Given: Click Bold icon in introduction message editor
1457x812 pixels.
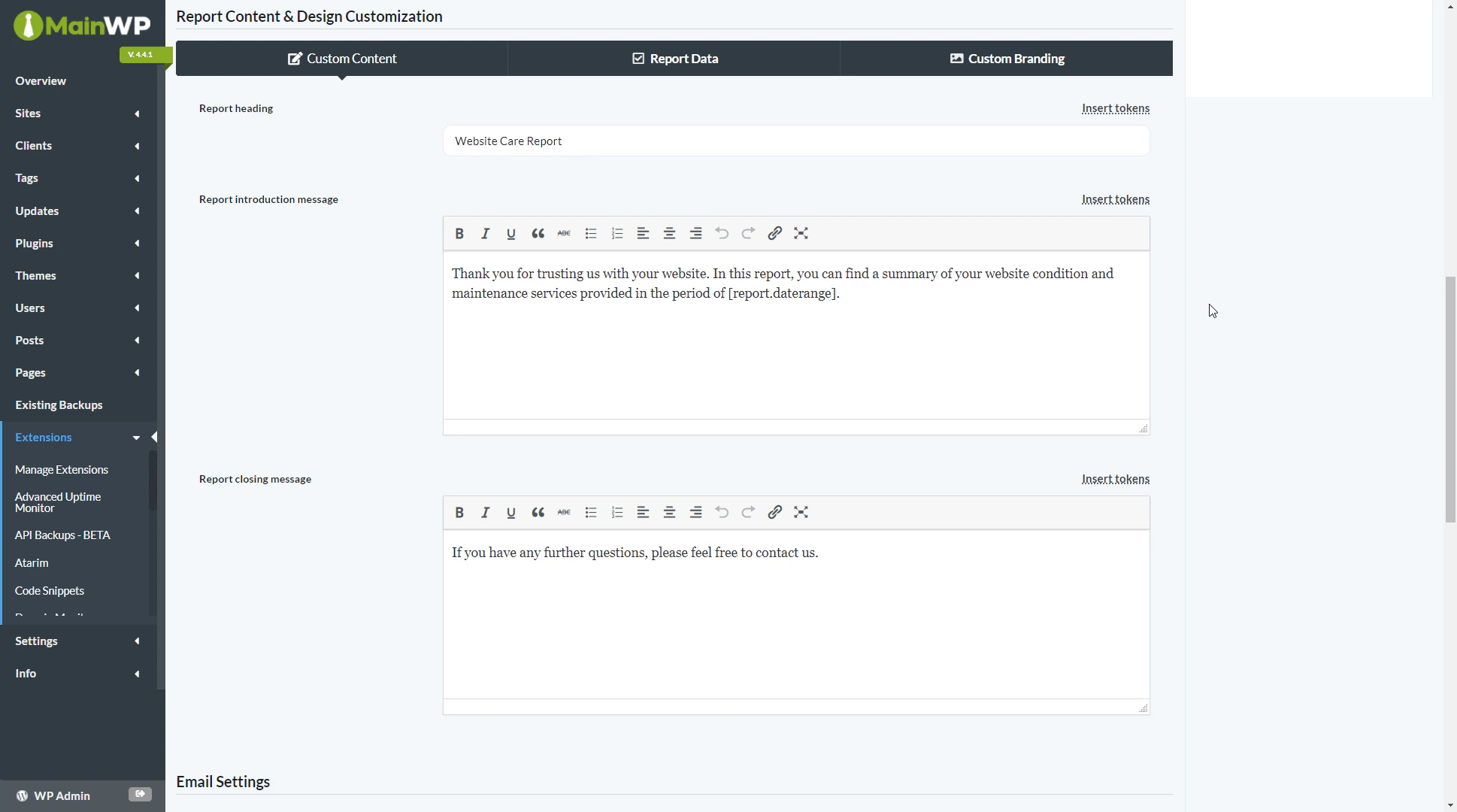Looking at the screenshot, I should (x=459, y=233).
